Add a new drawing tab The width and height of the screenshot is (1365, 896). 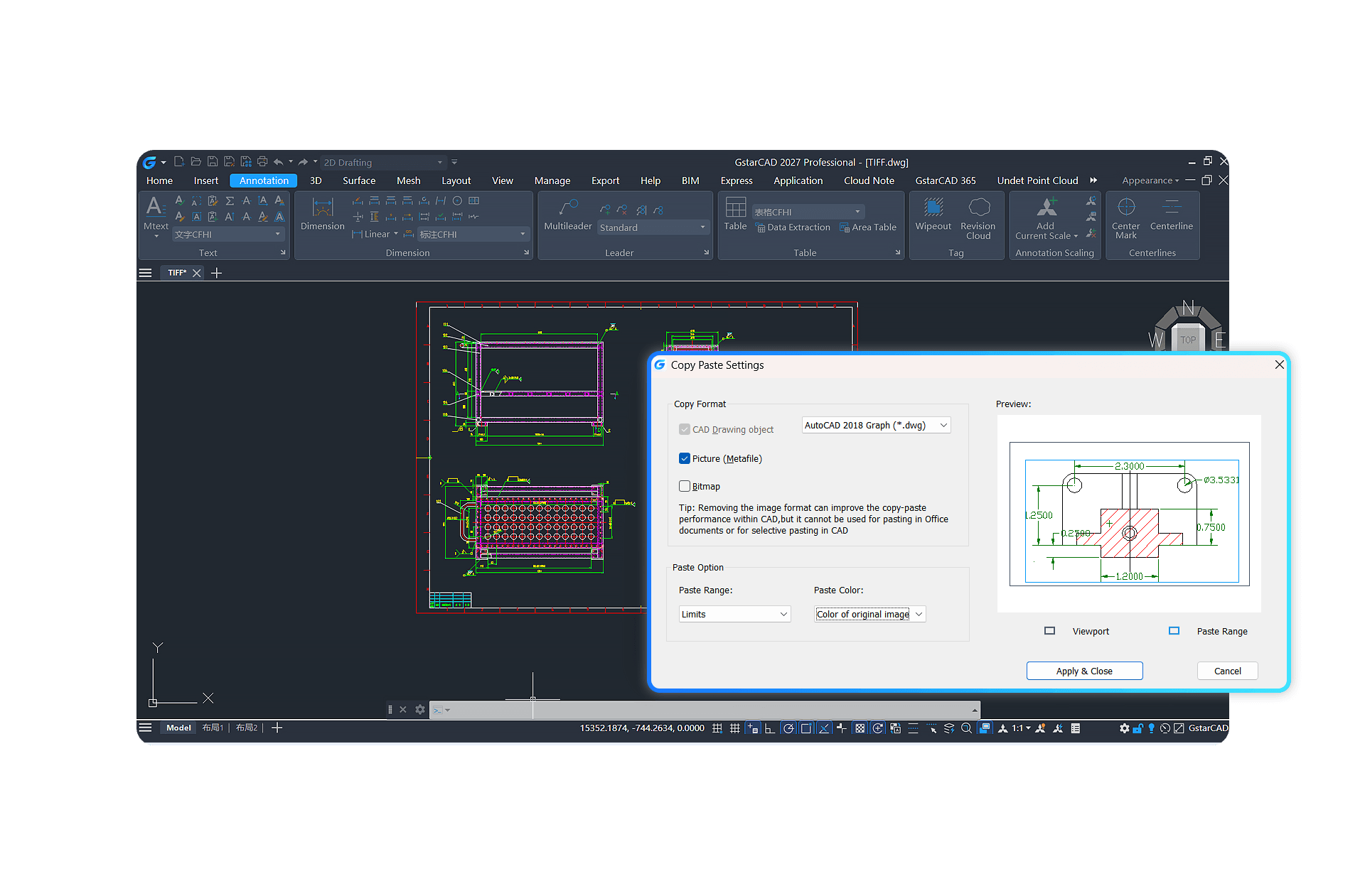(x=217, y=273)
